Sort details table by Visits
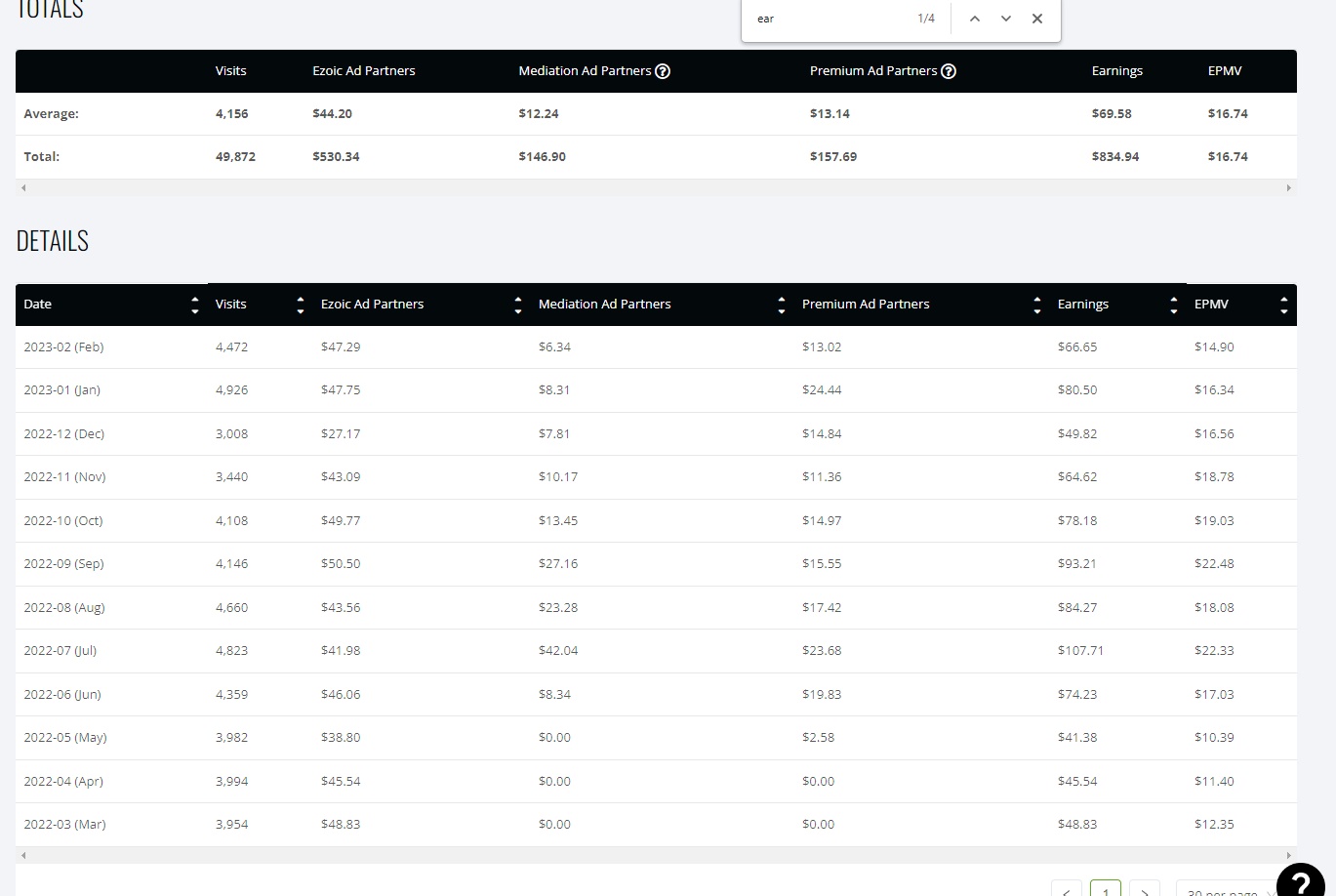 coord(301,305)
